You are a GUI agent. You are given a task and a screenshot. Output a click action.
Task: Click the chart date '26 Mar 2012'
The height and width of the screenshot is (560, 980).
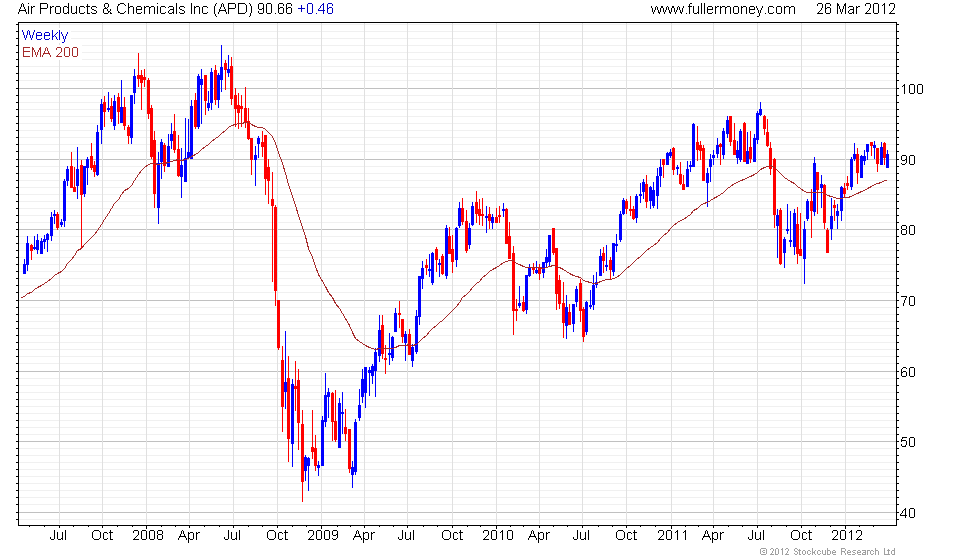[856, 9]
